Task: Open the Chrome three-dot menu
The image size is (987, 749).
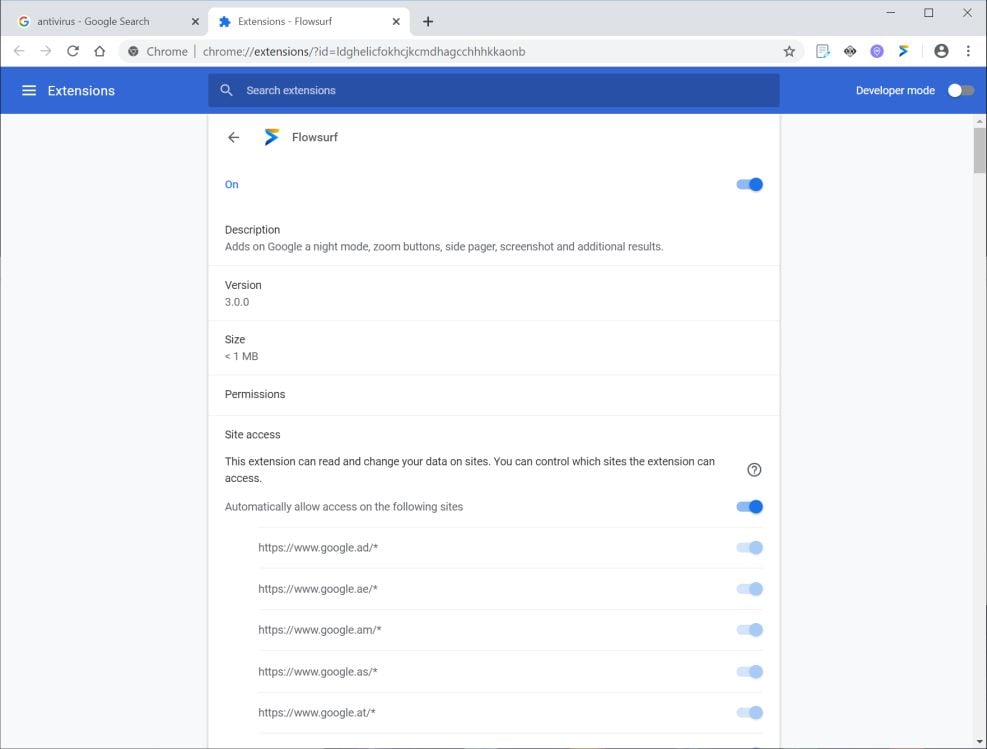Action: 968,51
